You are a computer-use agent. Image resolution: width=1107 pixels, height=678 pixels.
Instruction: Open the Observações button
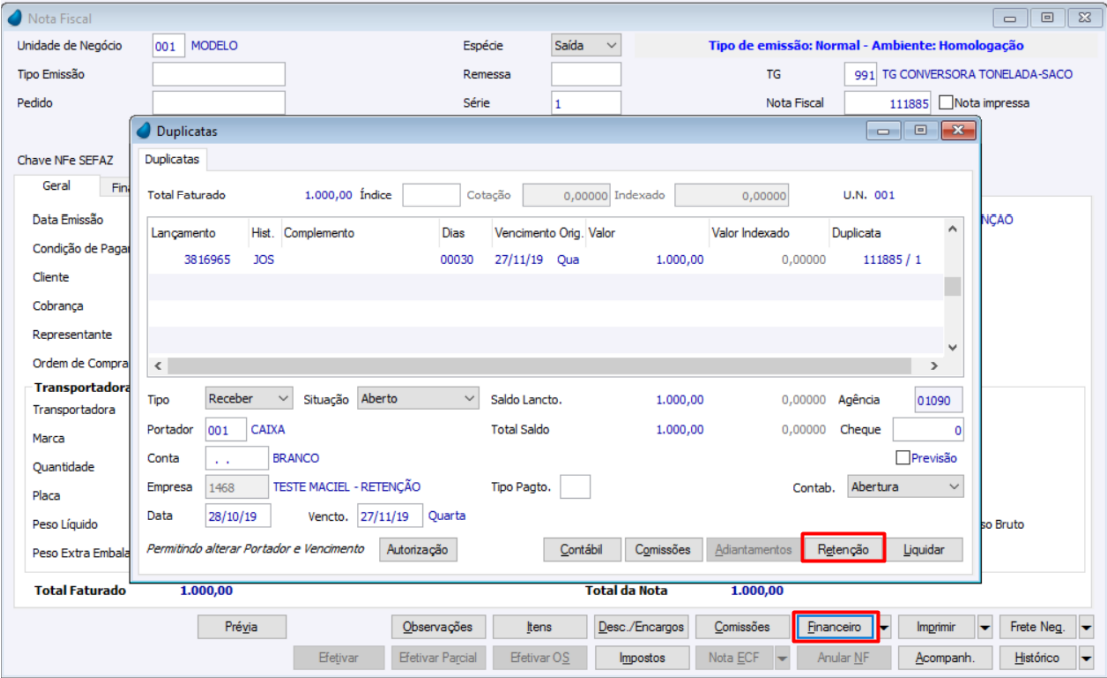pos(438,627)
